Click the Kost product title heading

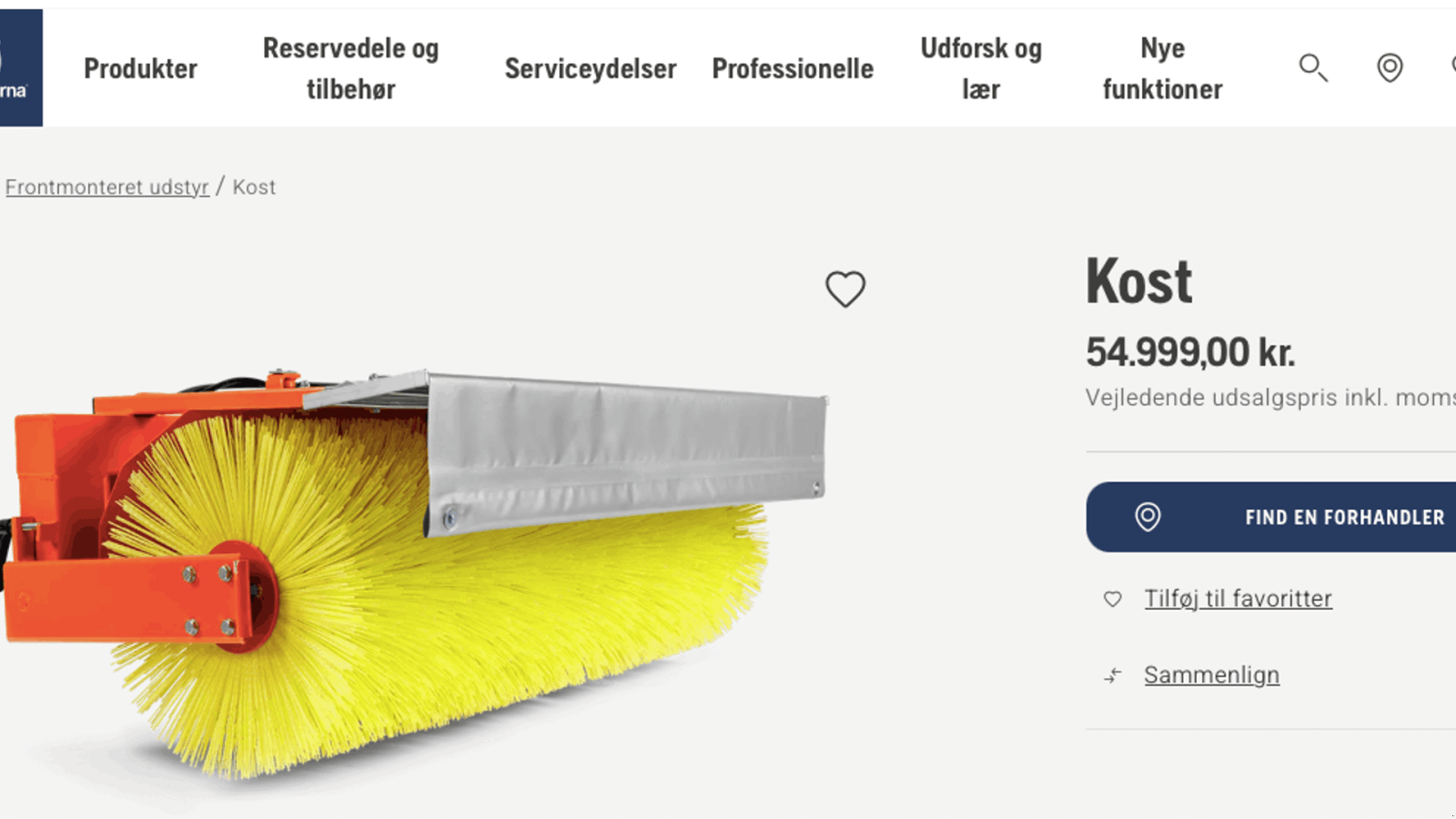pyautogui.click(x=1138, y=281)
